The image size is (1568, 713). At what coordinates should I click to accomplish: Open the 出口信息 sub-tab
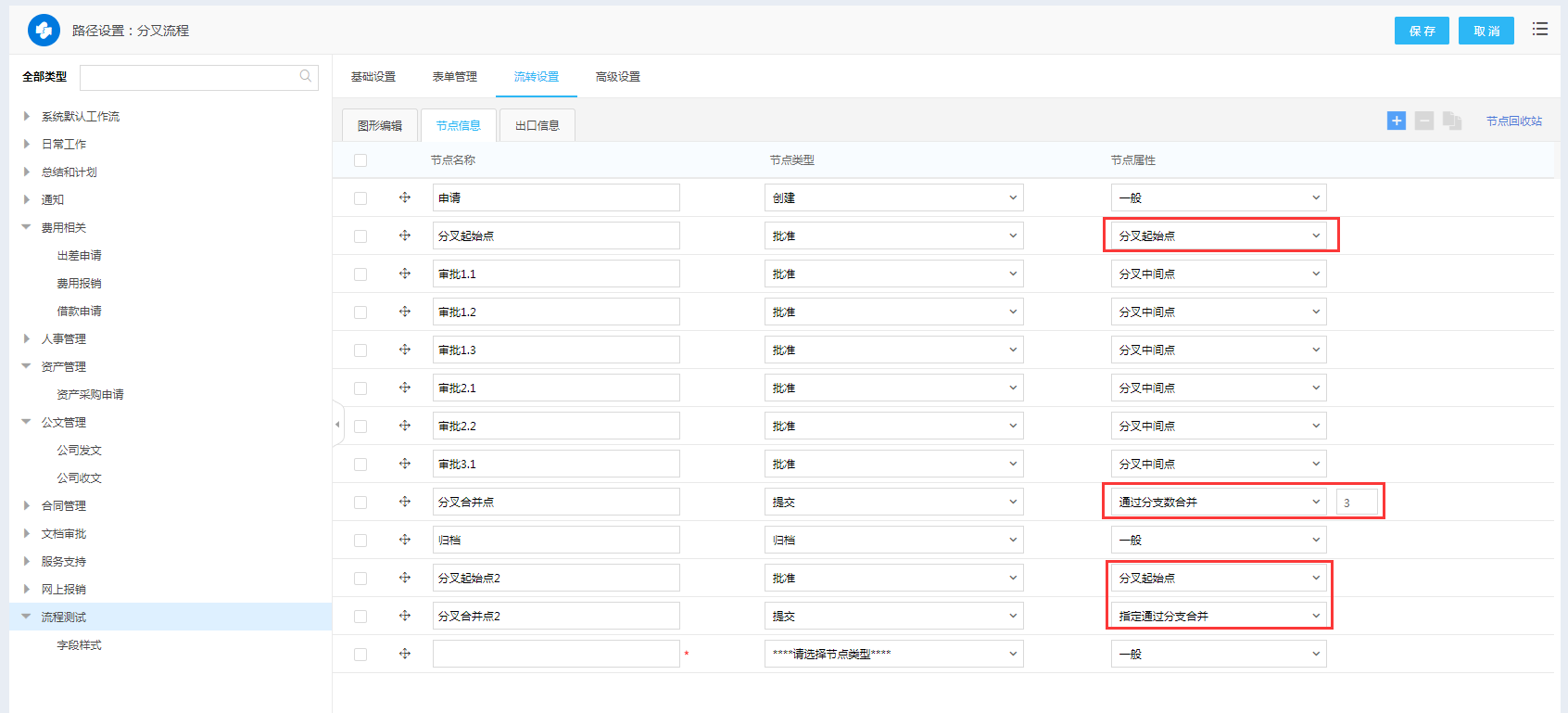tap(537, 125)
